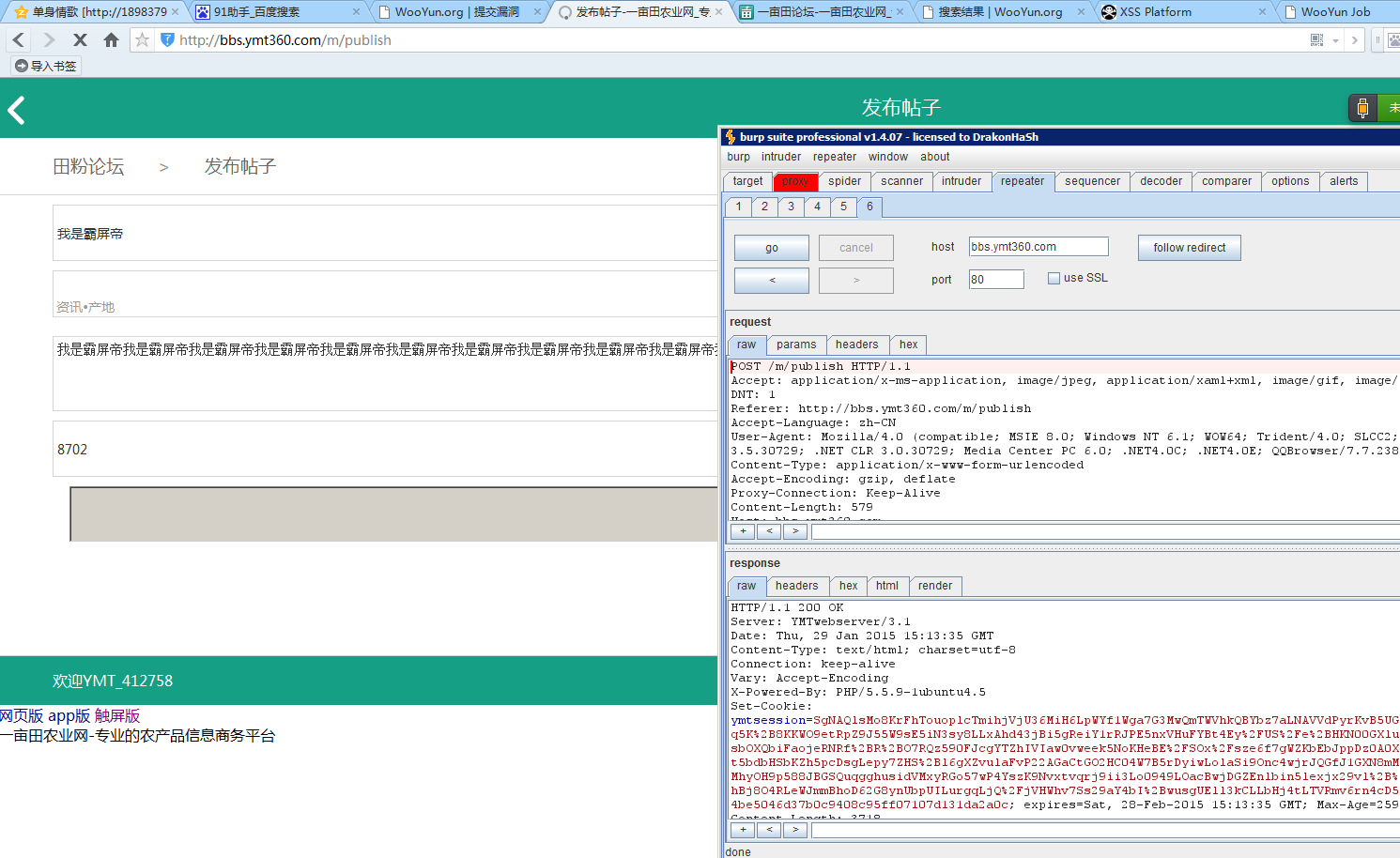Go to browser home page icon

pos(111,39)
